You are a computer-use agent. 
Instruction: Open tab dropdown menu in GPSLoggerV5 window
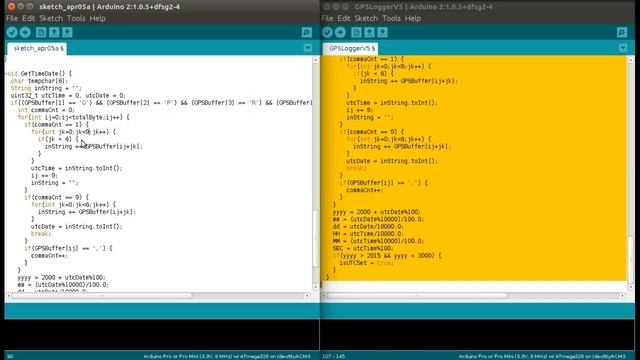tap(623, 48)
